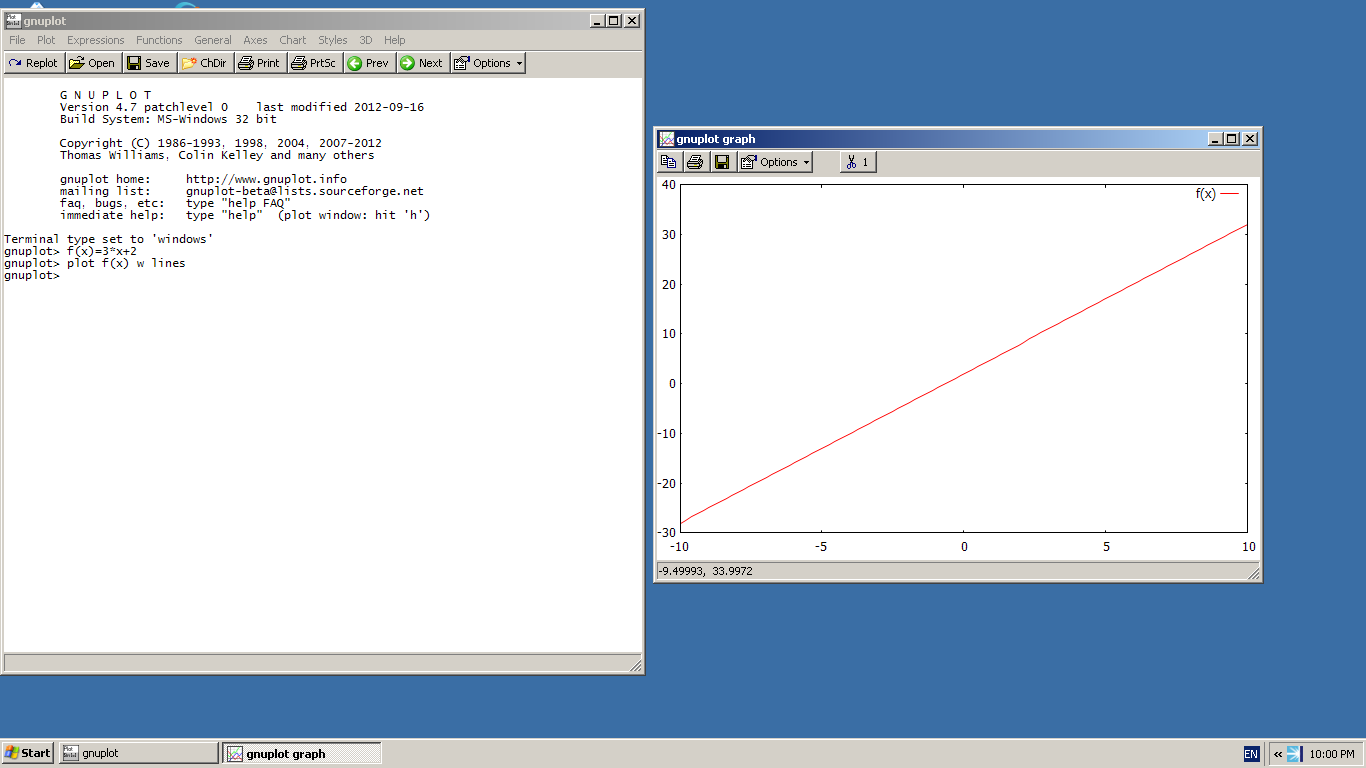Click the scissors "1" button in graph window
This screenshot has height=768, width=1366.
point(858,162)
